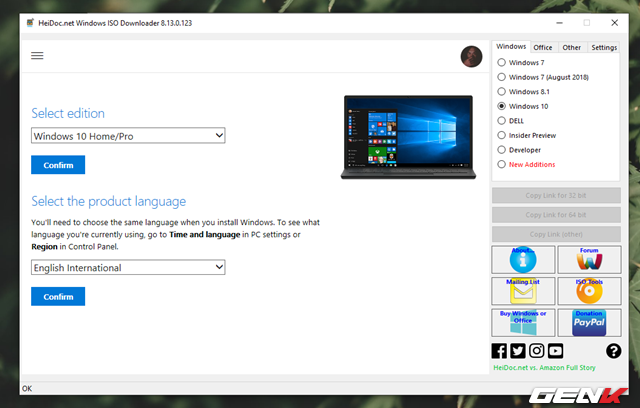Select the Windows 7 radio button
Image resolution: width=640 pixels, height=408 pixels.
click(502, 62)
